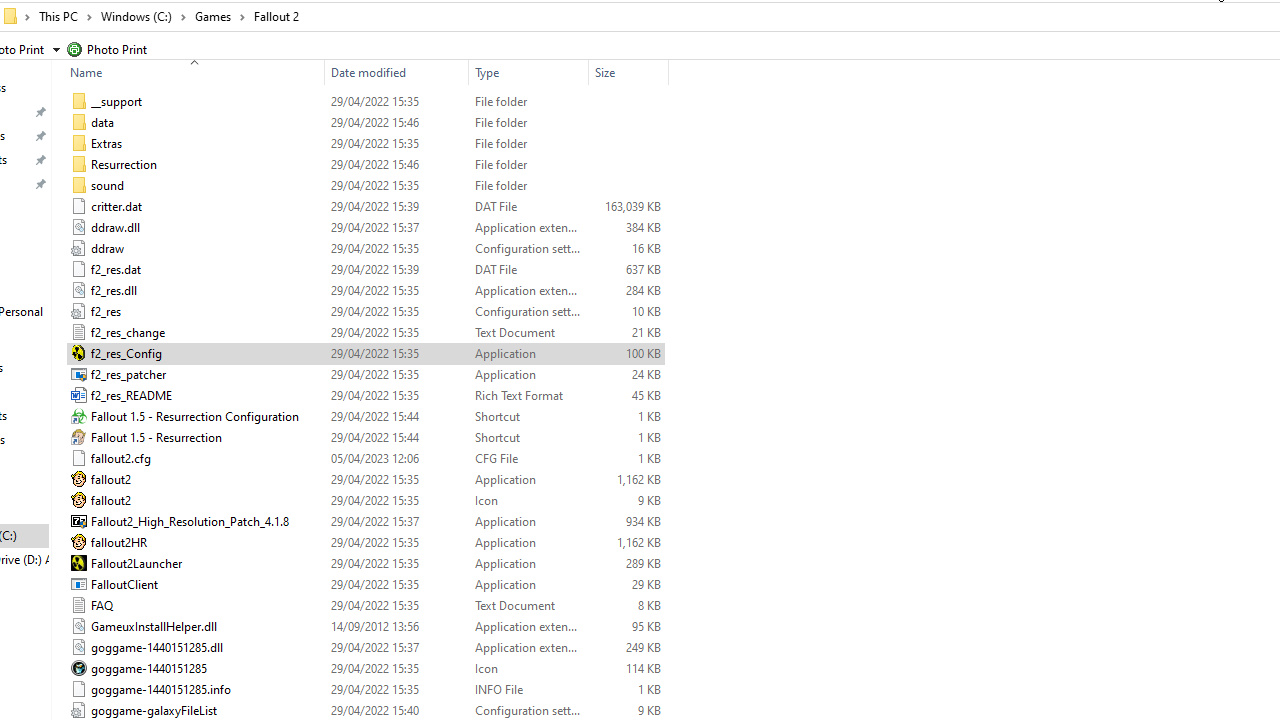Go to the This PC breadcrumb
The image size is (1280, 720).
[x=58, y=17]
